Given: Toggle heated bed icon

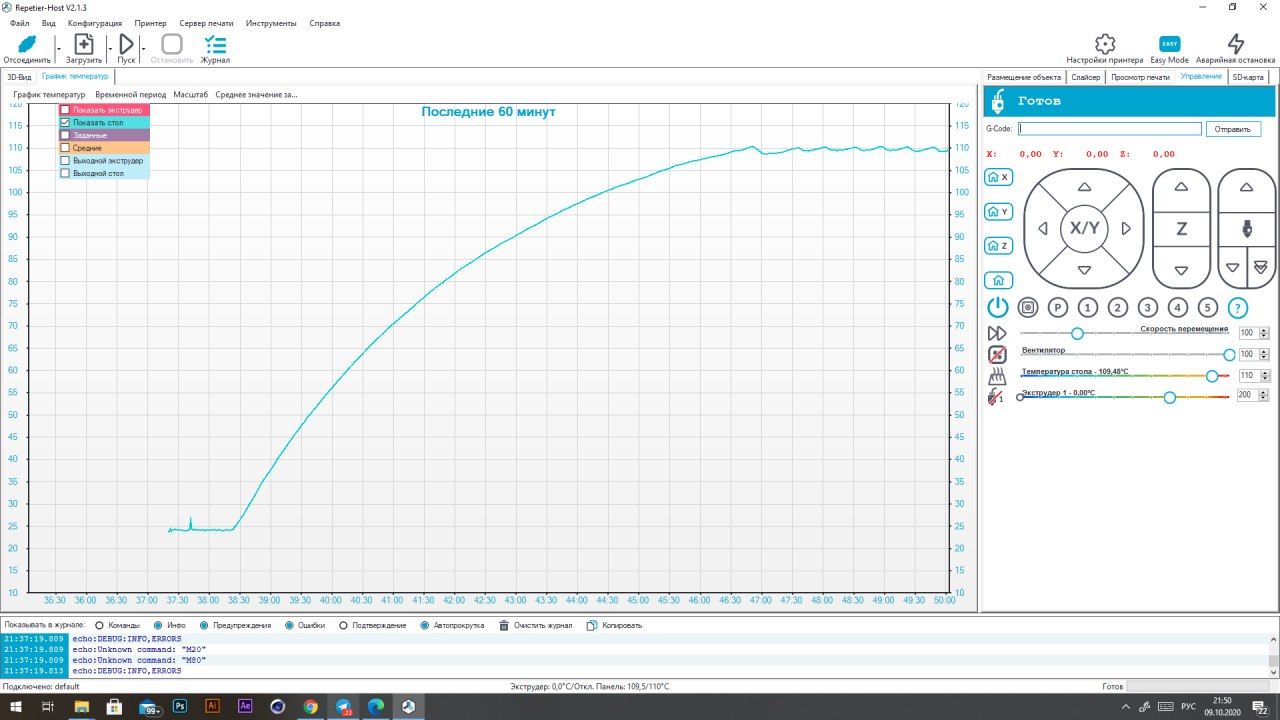Looking at the screenshot, I should 997,376.
